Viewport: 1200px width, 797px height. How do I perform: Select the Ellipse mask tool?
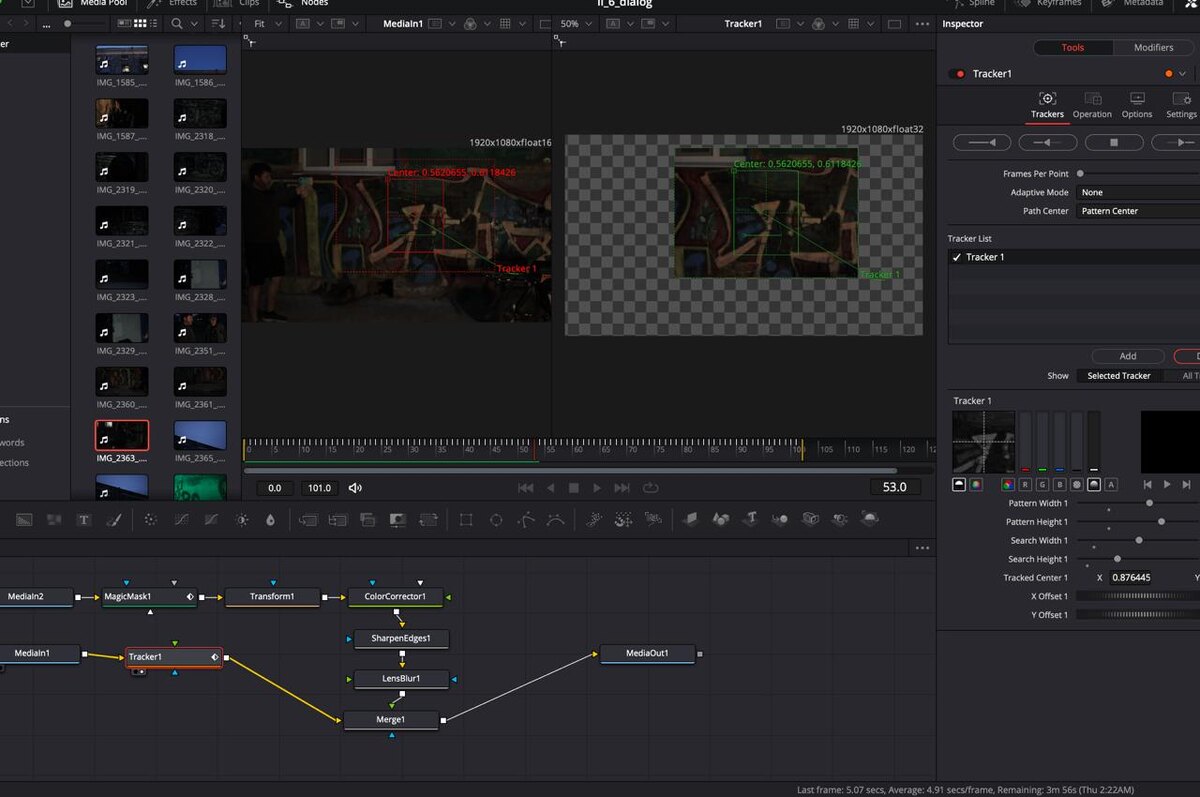(496, 520)
